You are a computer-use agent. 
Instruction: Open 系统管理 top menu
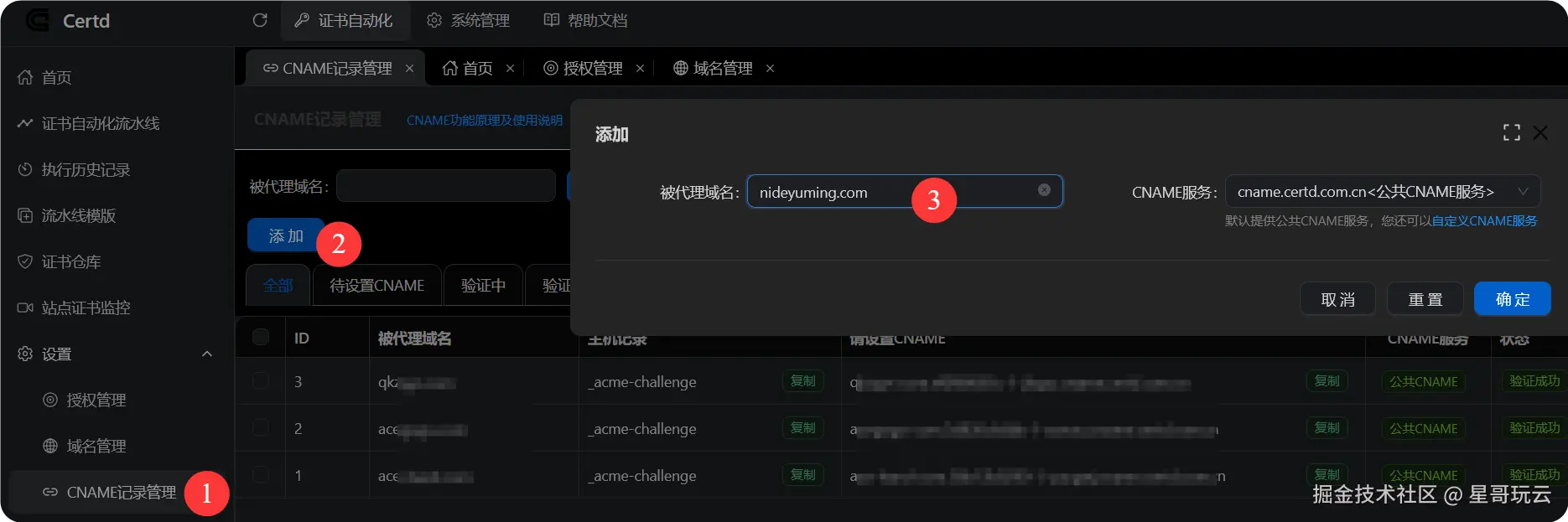coord(468,20)
